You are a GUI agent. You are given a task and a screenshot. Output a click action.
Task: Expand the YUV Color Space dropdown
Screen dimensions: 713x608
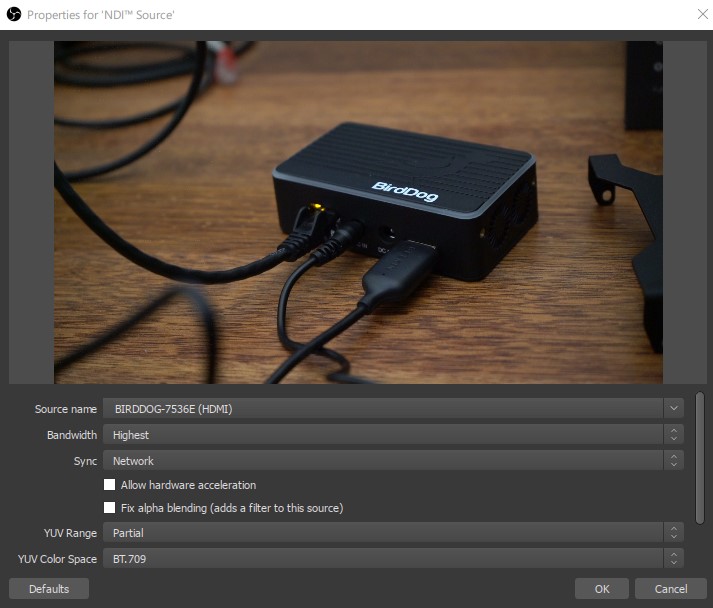pos(393,559)
